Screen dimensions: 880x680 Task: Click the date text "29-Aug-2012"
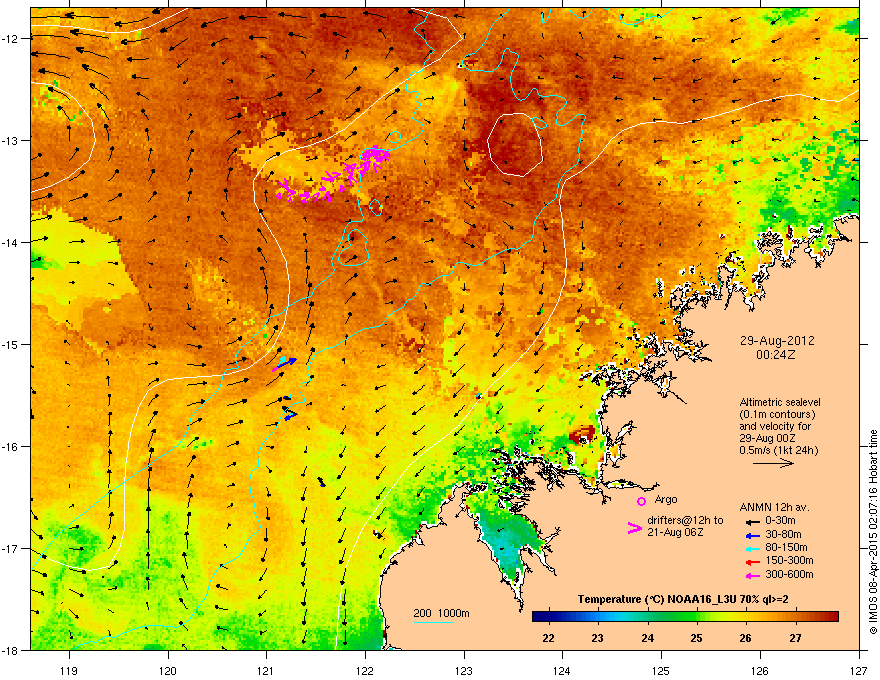click(x=777, y=341)
